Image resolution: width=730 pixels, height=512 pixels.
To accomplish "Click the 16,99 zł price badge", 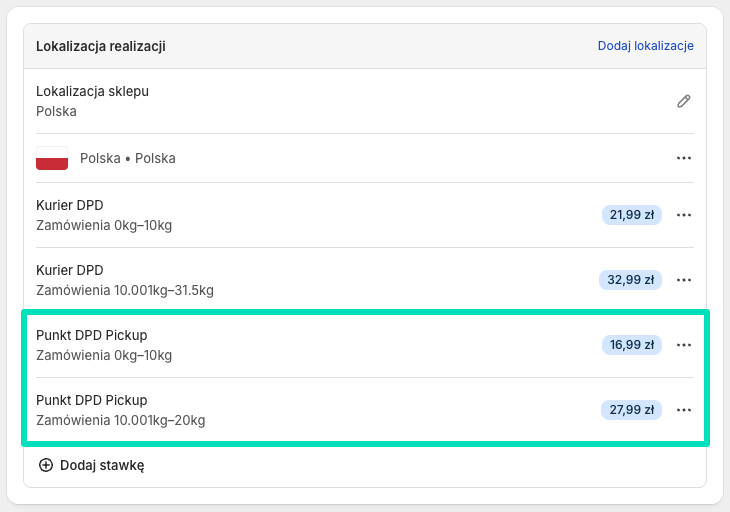I will tap(631, 345).
